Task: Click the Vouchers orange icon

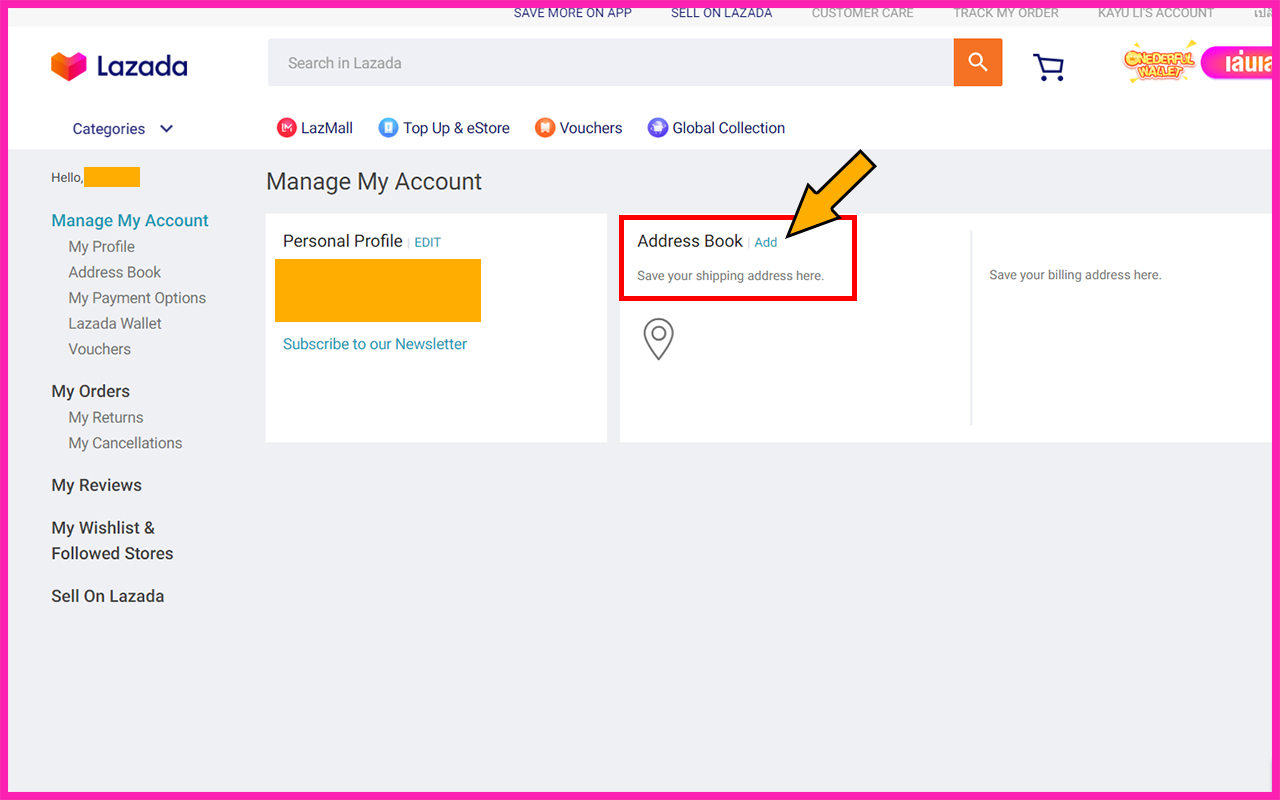Action: click(545, 128)
